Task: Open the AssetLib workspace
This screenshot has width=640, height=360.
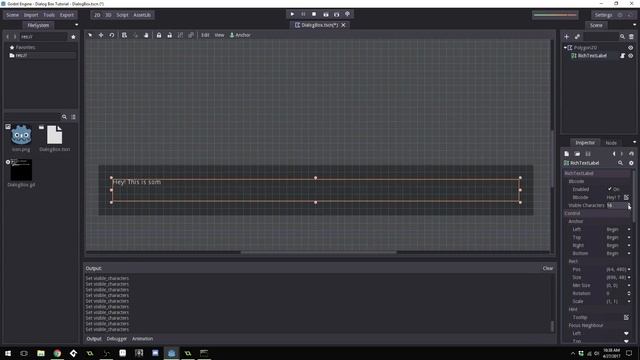Action: click(x=142, y=15)
